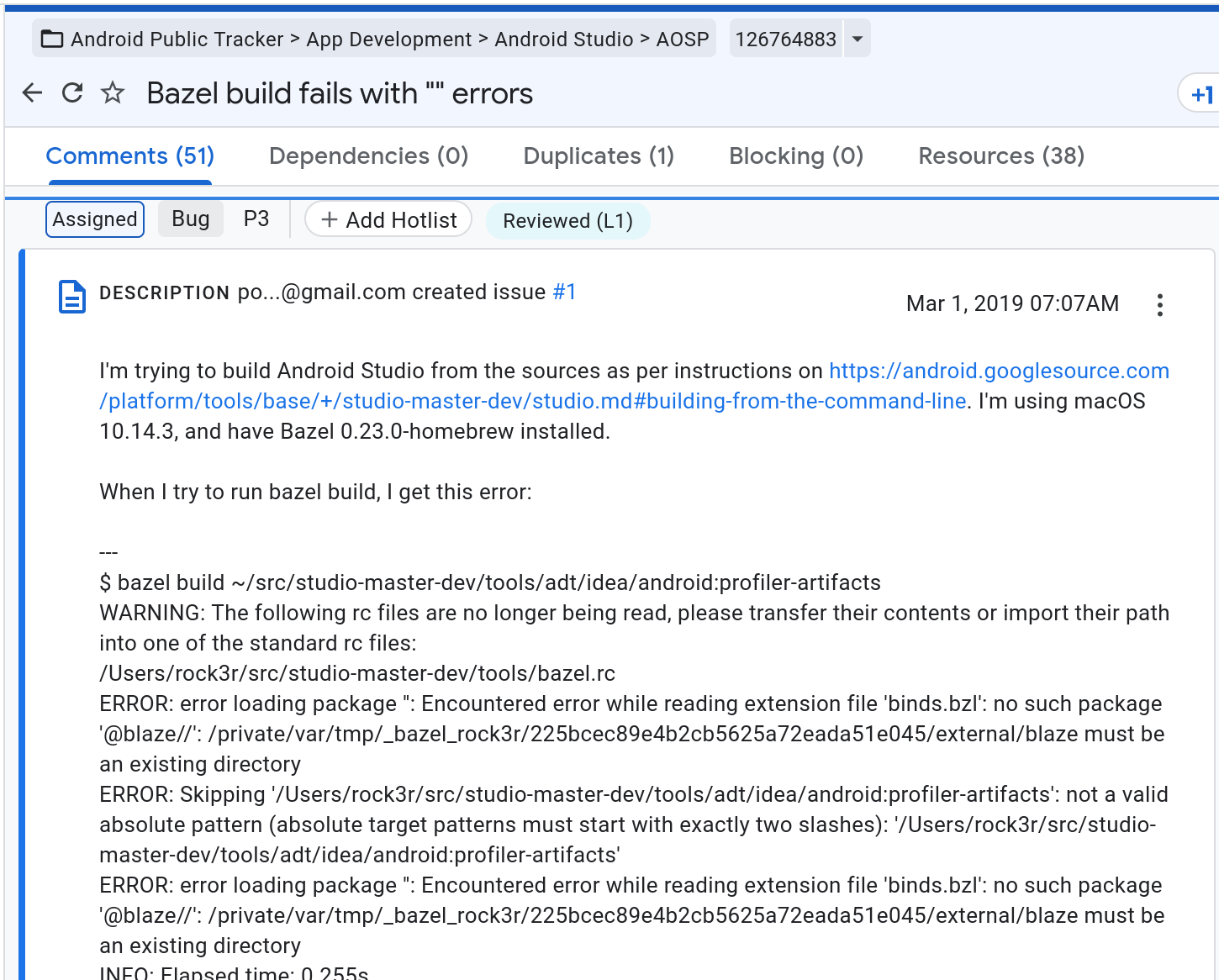The height and width of the screenshot is (980, 1219).
Task: Click the 'When I try to run bazel build' sentence
Action: tap(315, 492)
